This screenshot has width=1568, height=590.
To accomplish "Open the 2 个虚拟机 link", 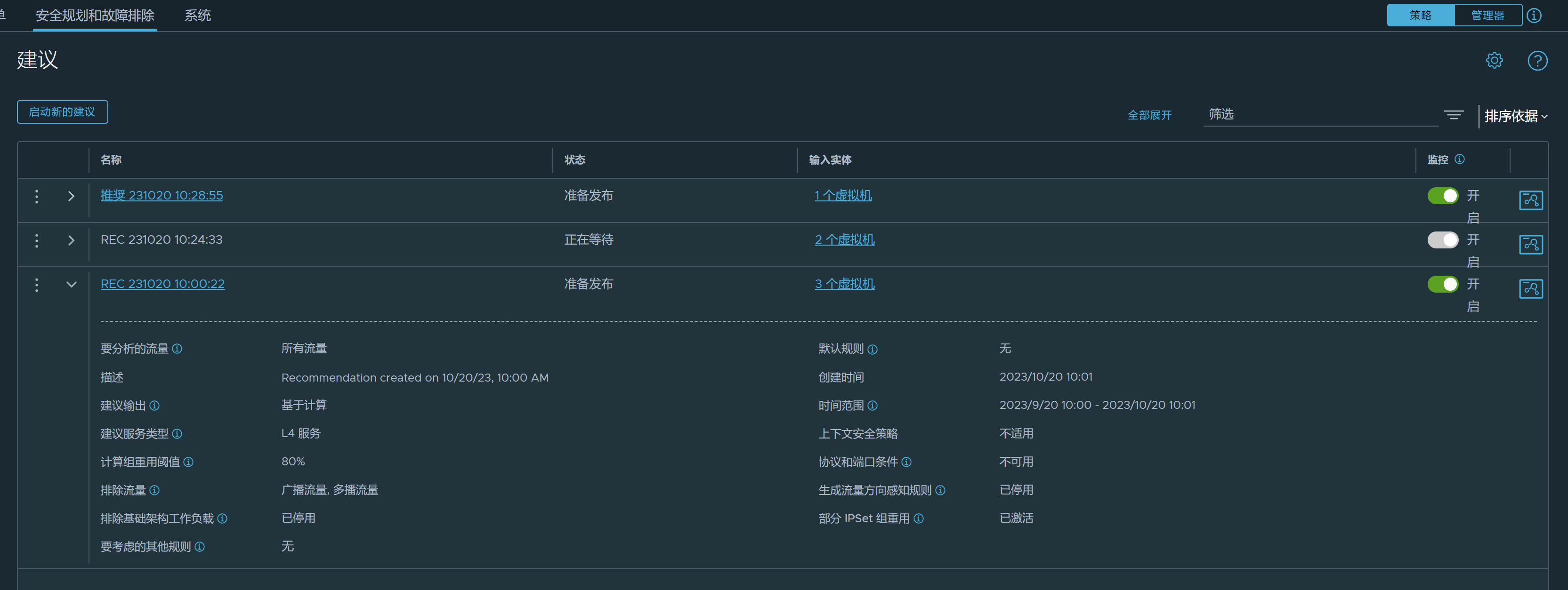I will pos(845,239).
